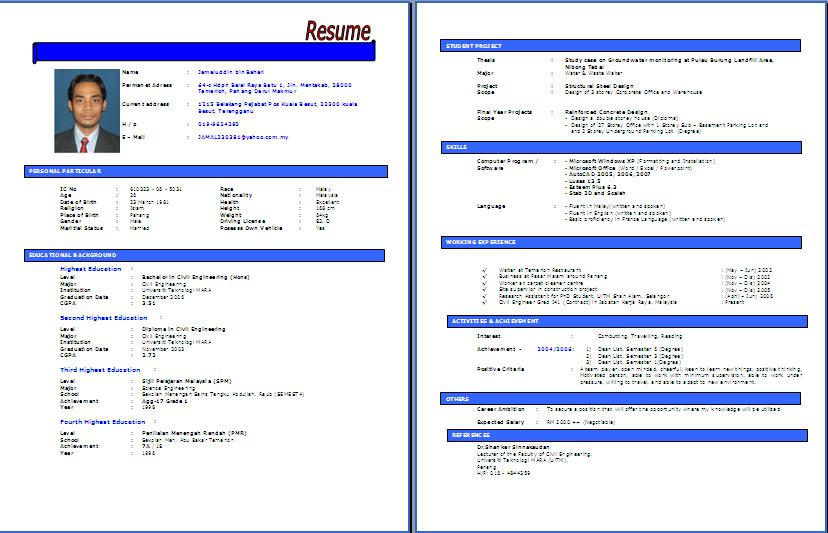Click the Second Highest Education heading
Image resolution: width=828 pixels, height=533 pixels.
click(x=104, y=318)
